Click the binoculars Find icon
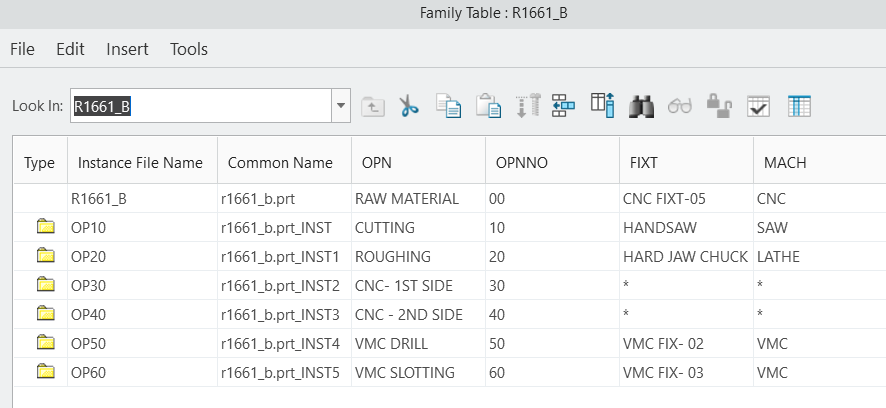 point(641,106)
